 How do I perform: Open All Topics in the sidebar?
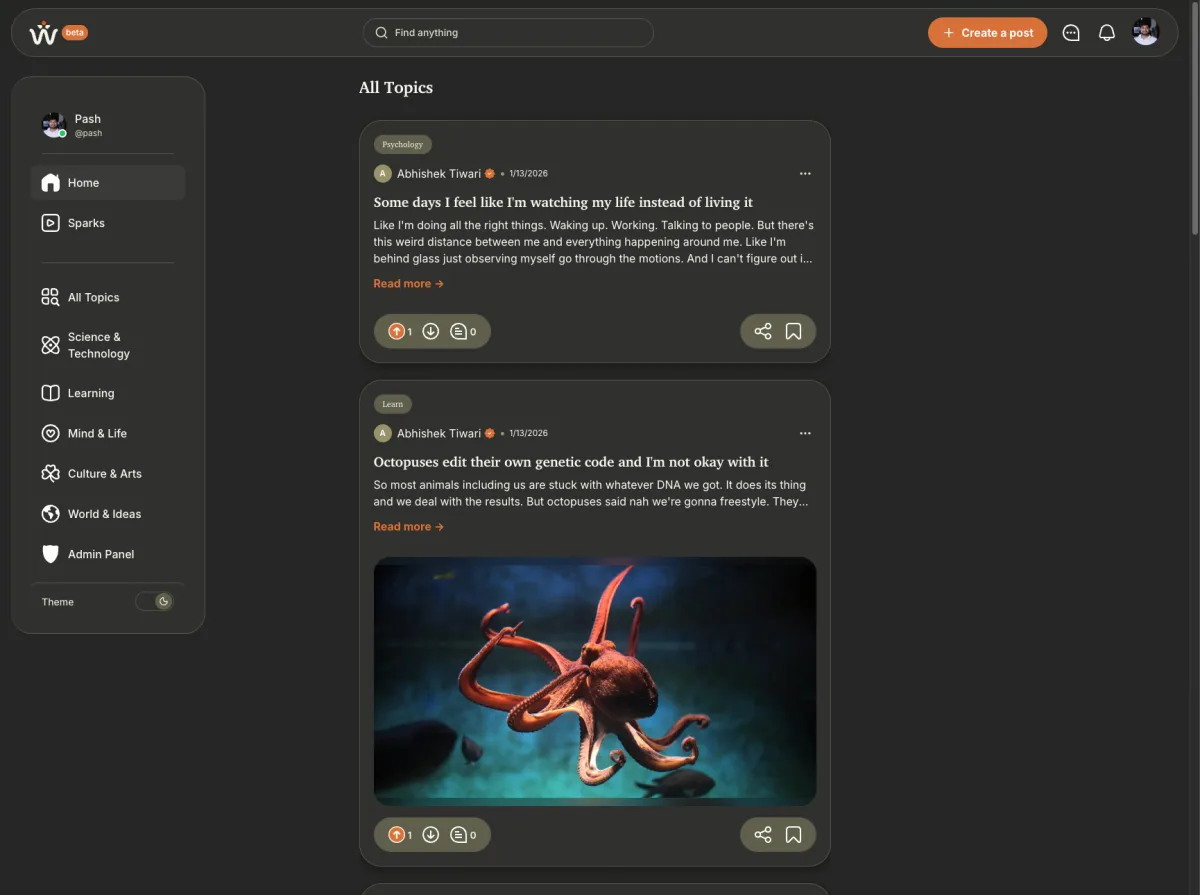[x=92, y=297]
